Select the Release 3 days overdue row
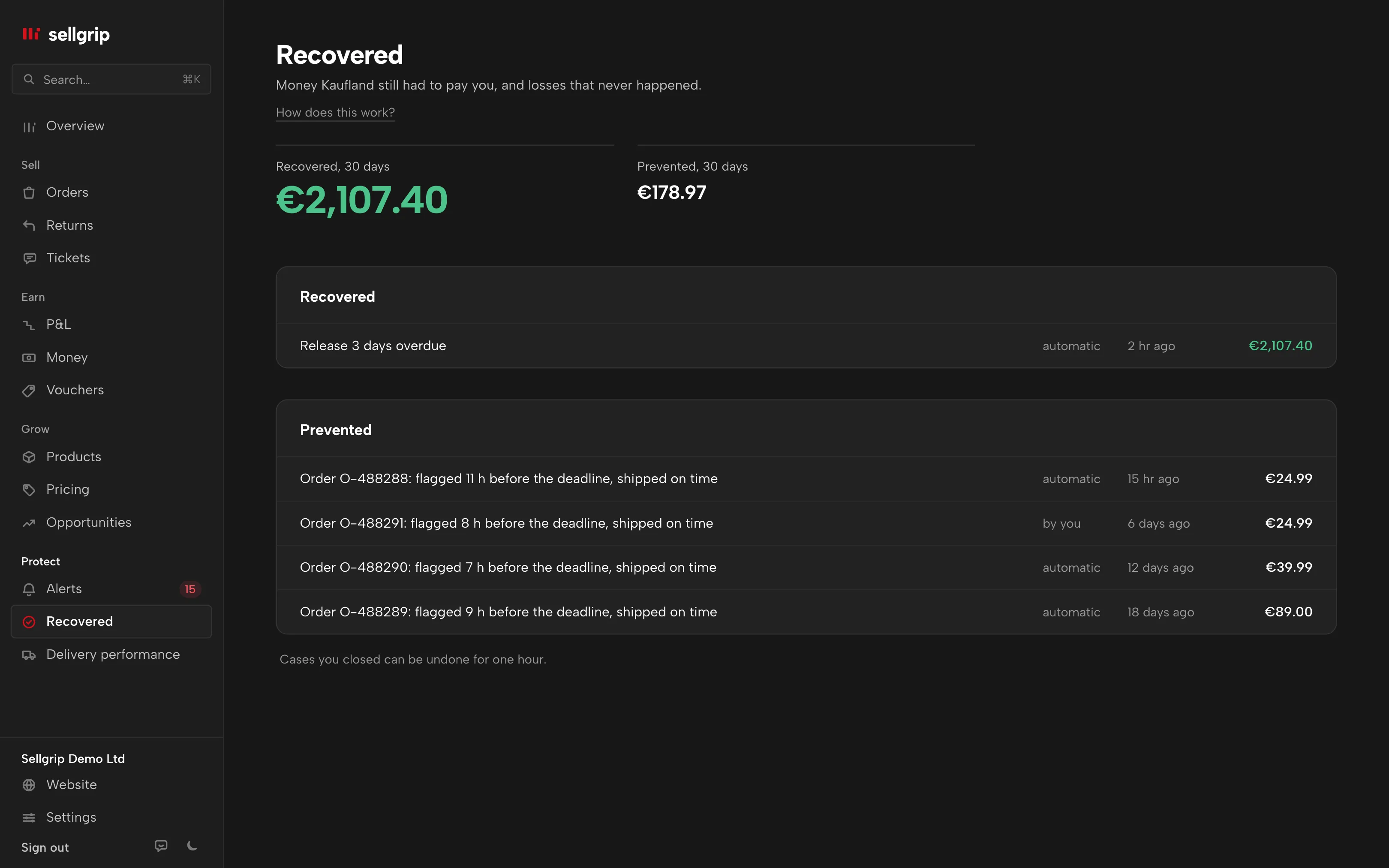Viewport: 1389px width, 868px height. [x=806, y=346]
